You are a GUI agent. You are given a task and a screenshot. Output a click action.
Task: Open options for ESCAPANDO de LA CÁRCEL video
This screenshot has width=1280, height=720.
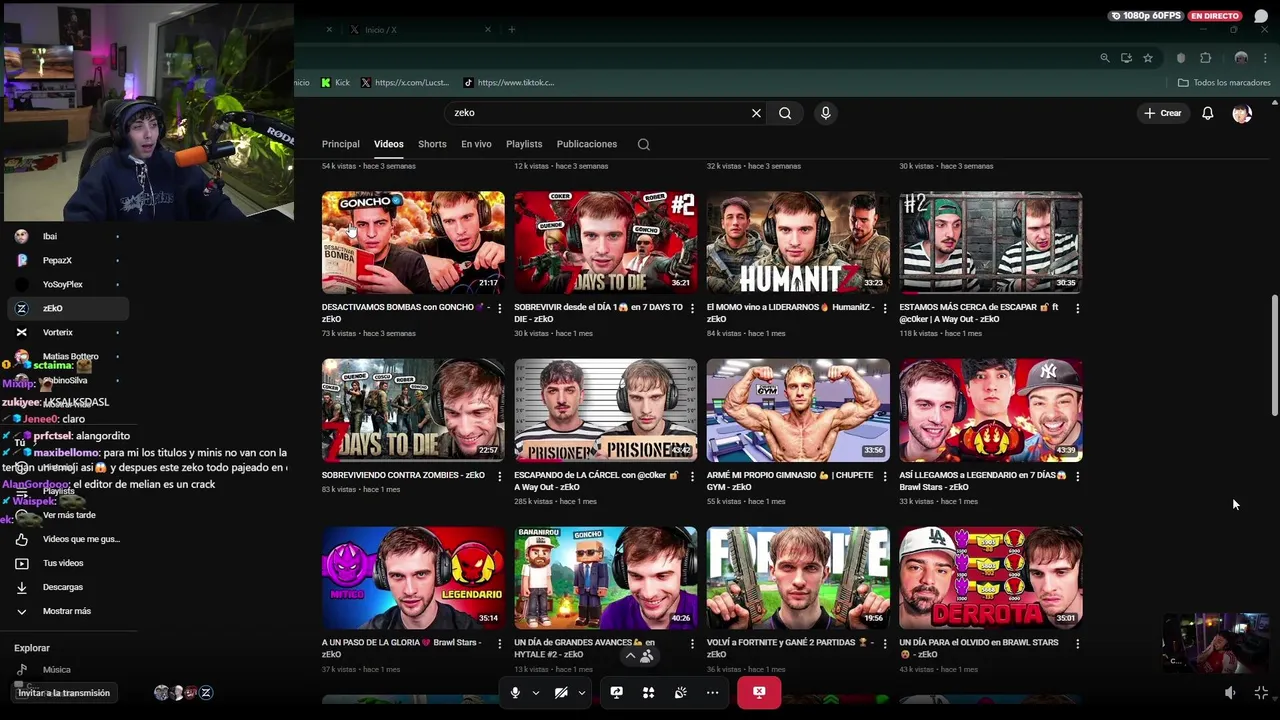click(692, 477)
